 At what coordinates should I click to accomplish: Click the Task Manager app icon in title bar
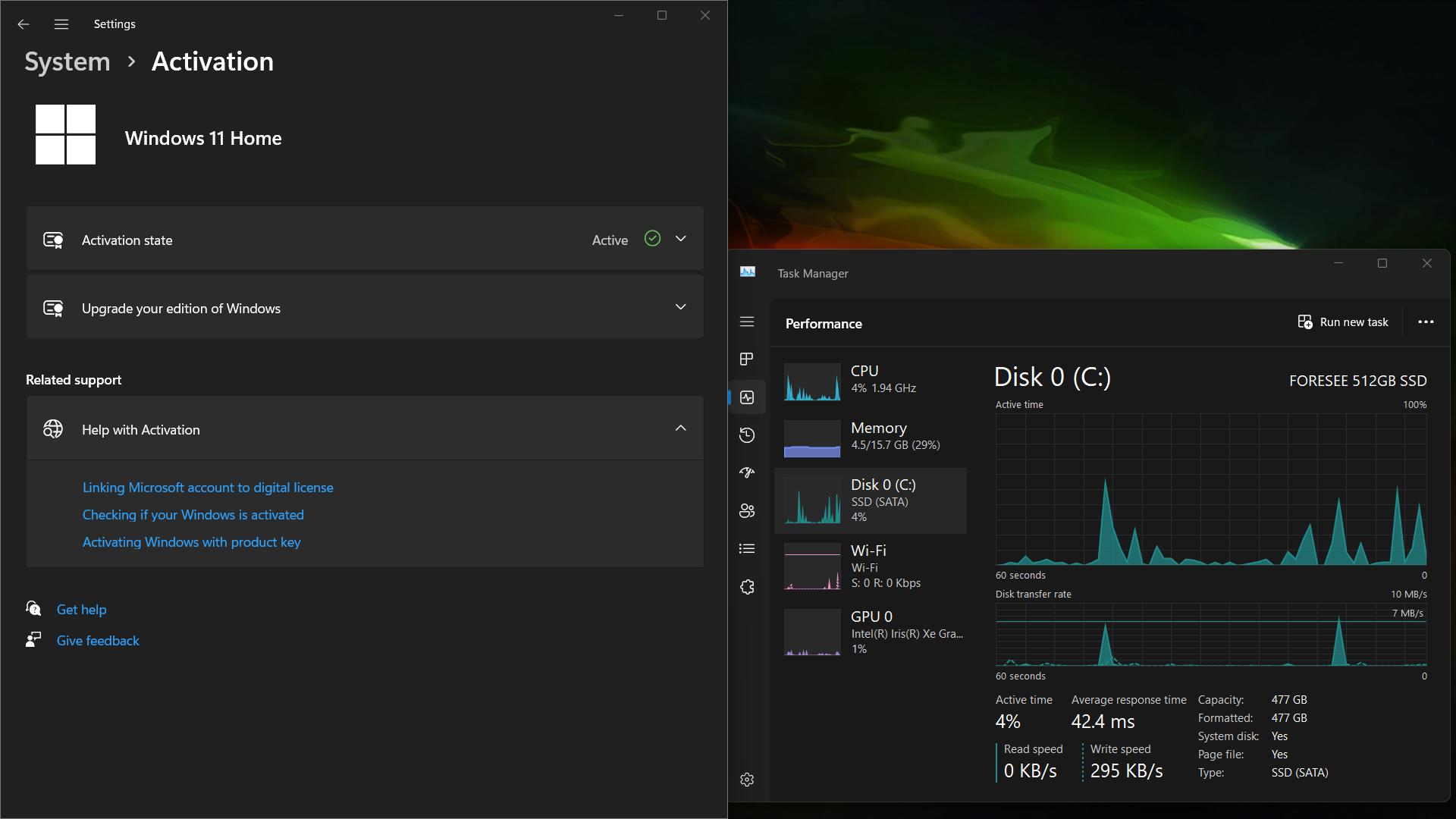click(748, 272)
